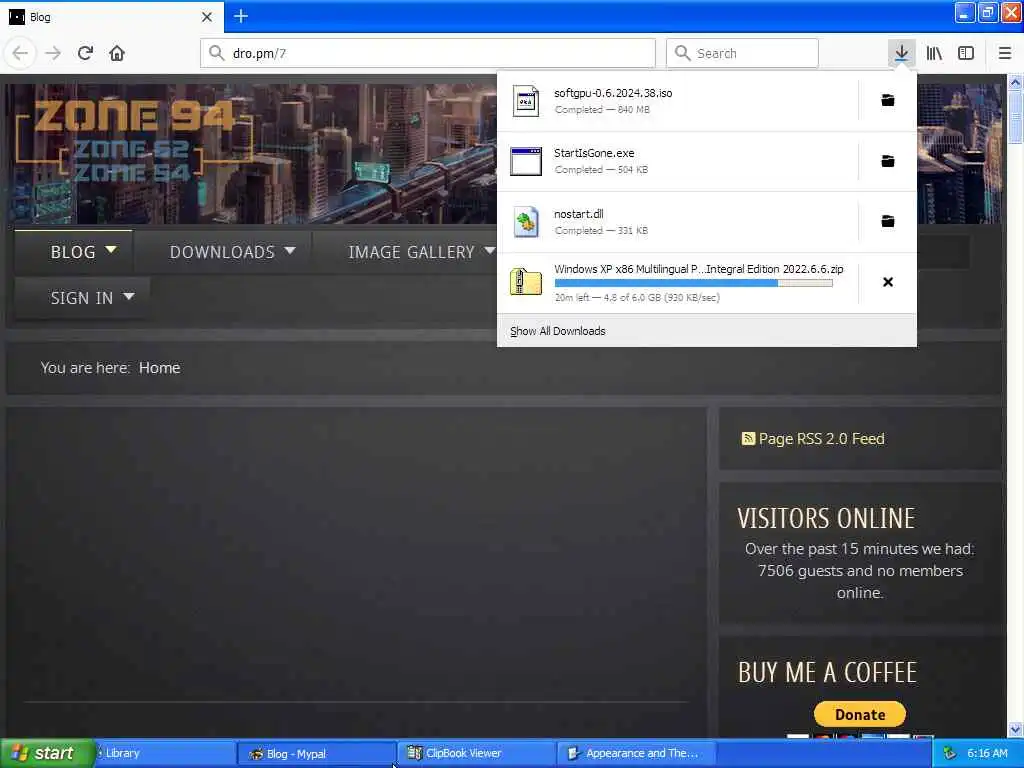Click the page scrollbar up arrow
Image resolution: width=1024 pixels, height=768 pixels.
[x=1015, y=82]
